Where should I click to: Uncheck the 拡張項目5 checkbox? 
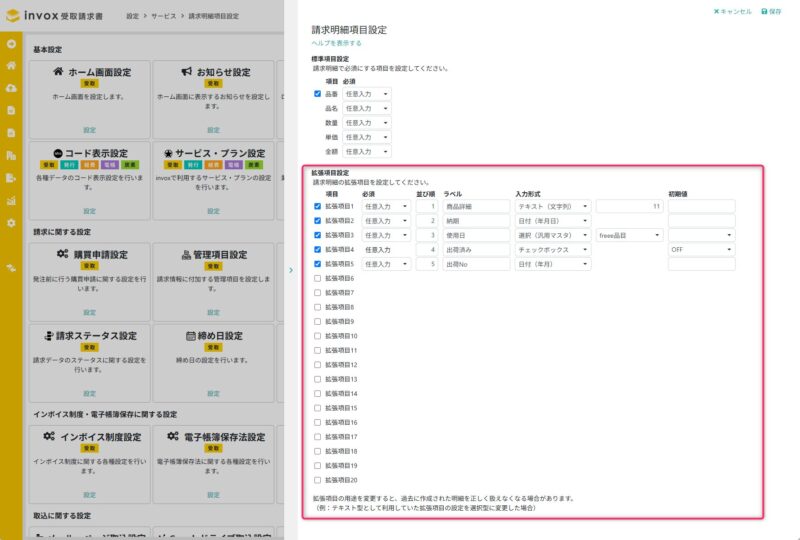(x=317, y=264)
